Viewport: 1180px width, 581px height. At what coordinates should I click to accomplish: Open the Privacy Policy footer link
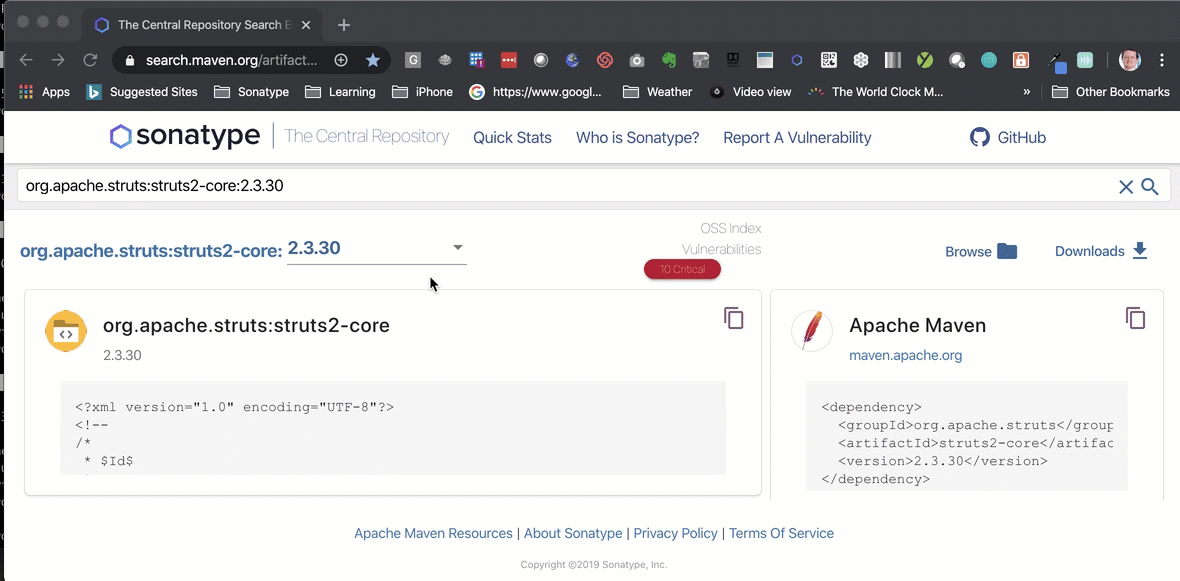click(676, 534)
